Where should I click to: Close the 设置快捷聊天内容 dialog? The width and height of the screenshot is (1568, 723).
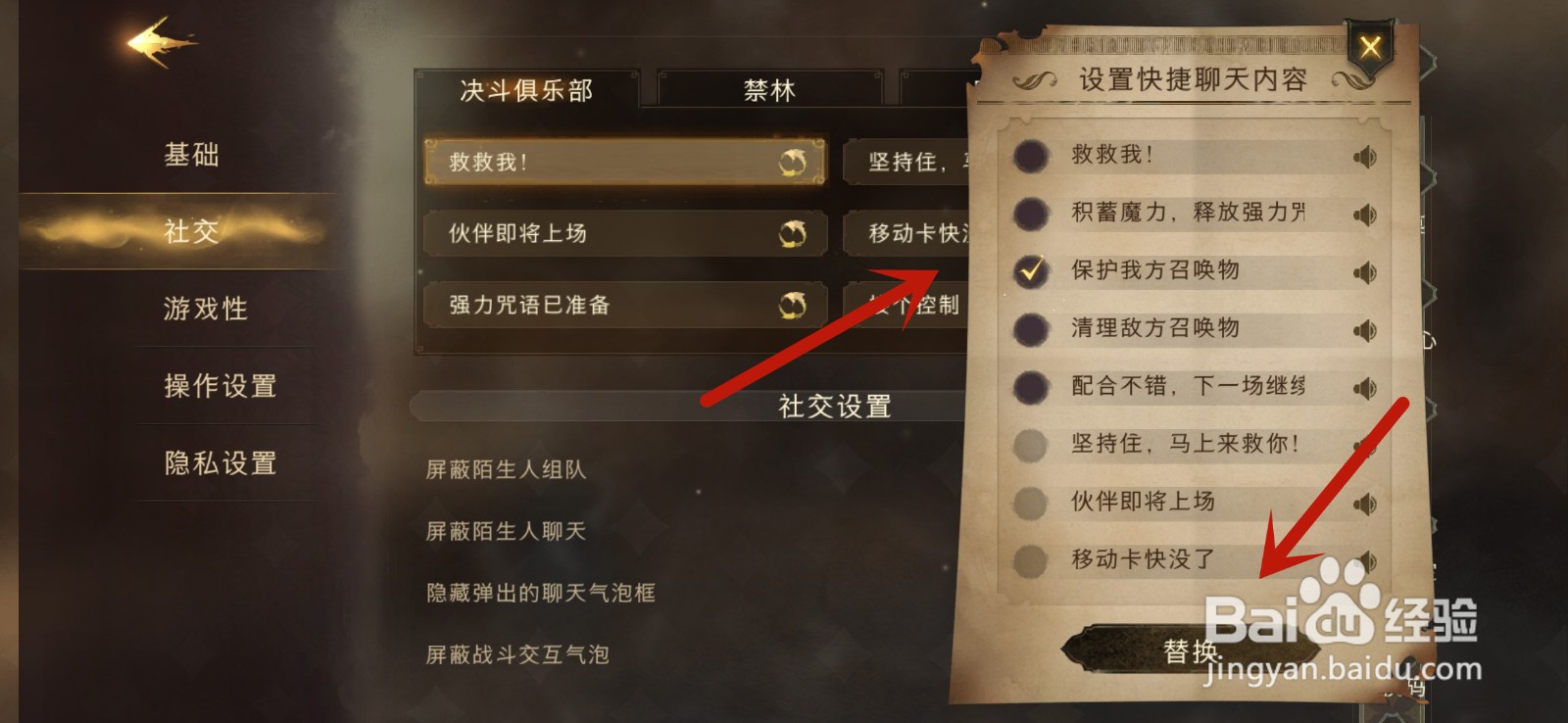point(1370,46)
